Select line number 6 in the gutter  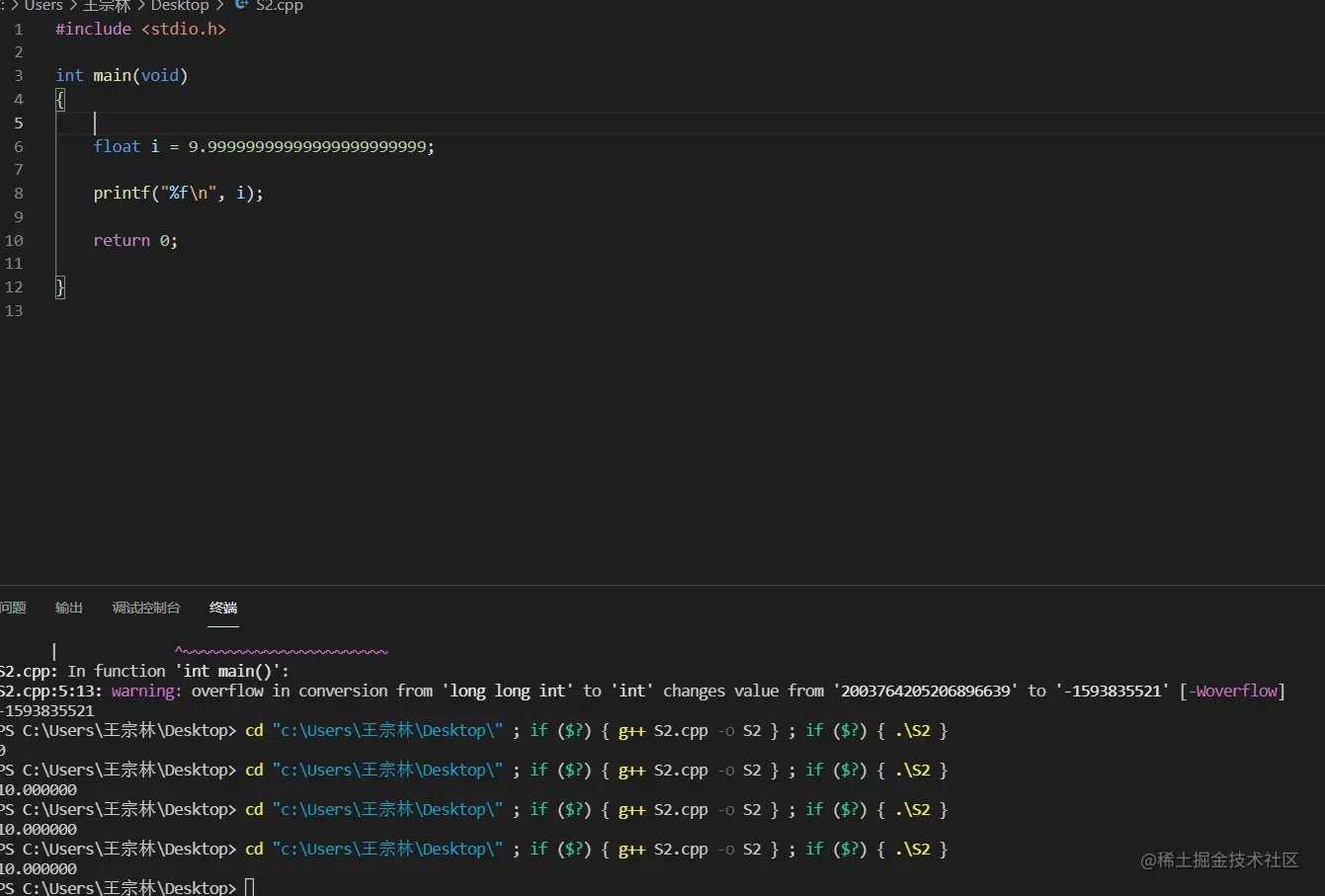click(x=18, y=146)
